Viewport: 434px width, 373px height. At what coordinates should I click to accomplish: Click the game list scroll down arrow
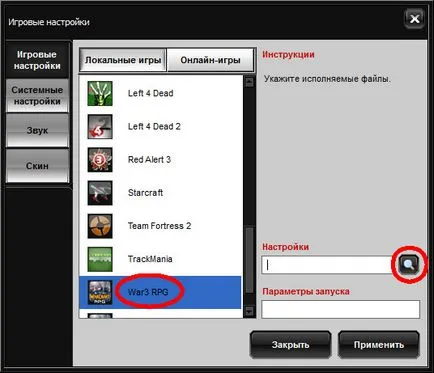(249, 311)
